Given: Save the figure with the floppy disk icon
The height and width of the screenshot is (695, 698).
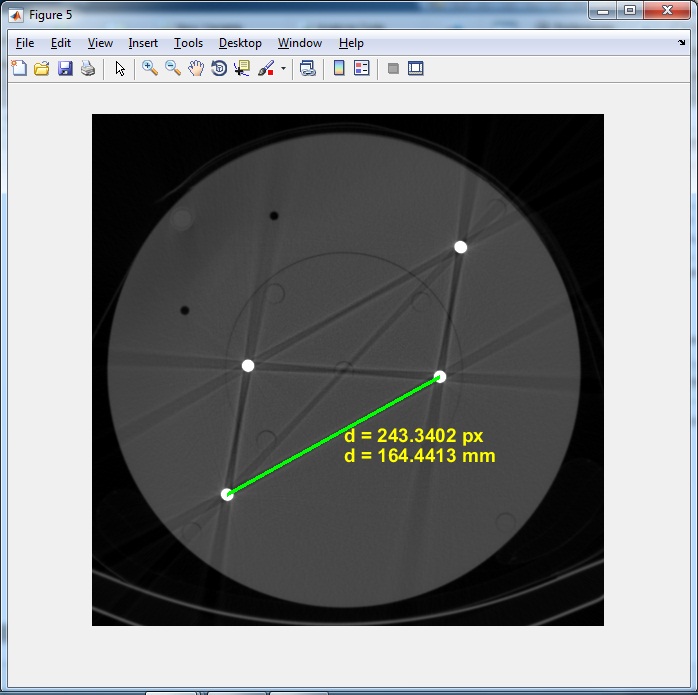Looking at the screenshot, I should coord(65,69).
